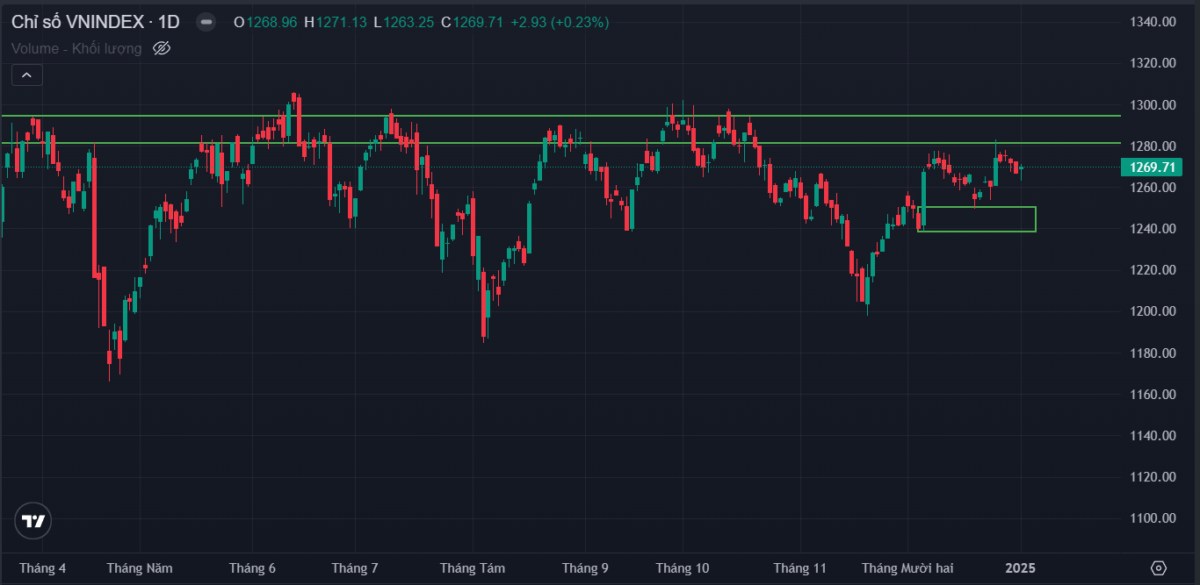
Task: Toggle the Volume indicator eye icon
Action: click(x=162, y=47)
